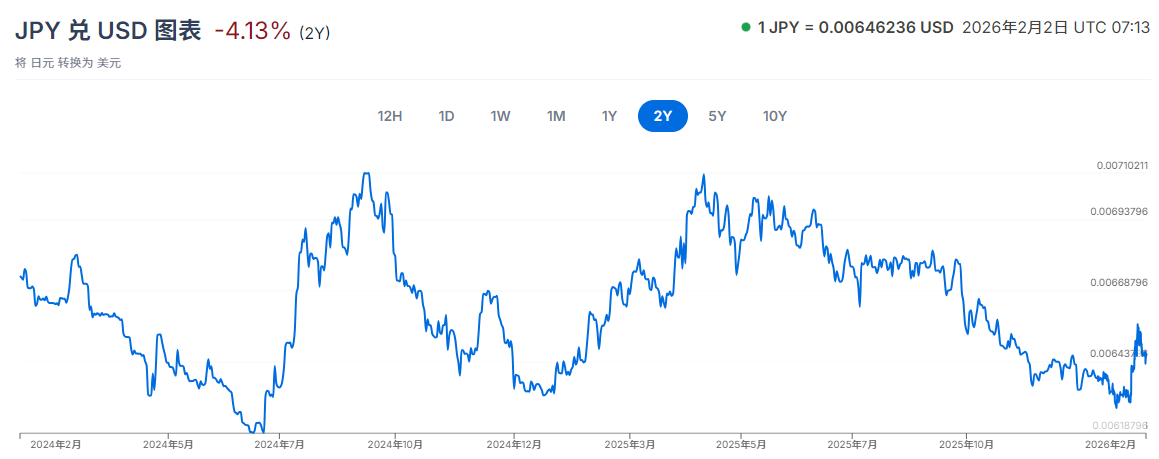Click the 2026年2月2日 UTC timestamp
This screenshot has width=1159, height=459.
[x=1054, y=27]
